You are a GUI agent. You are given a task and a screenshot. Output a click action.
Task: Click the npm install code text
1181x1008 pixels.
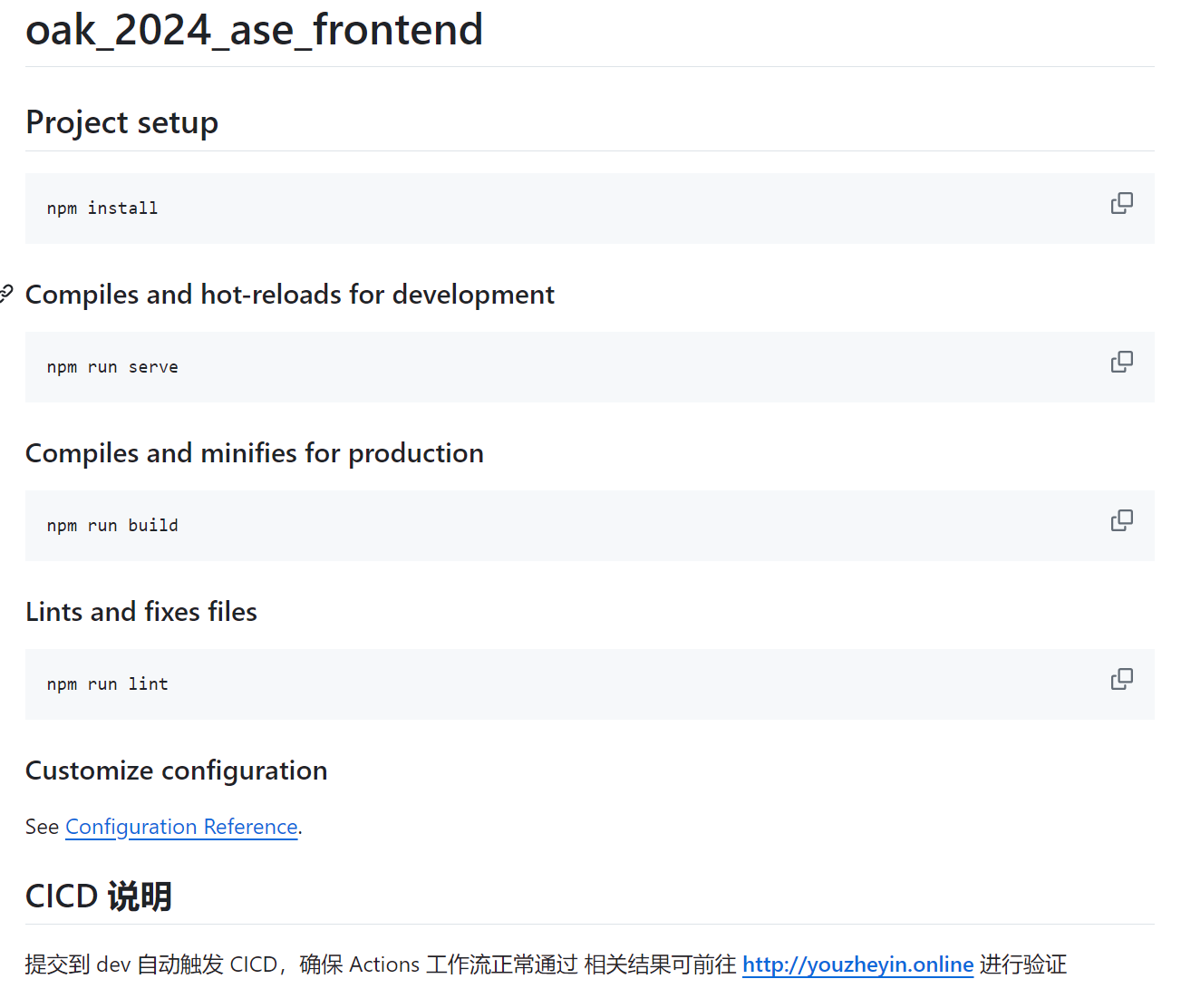(x=102, y=208)
